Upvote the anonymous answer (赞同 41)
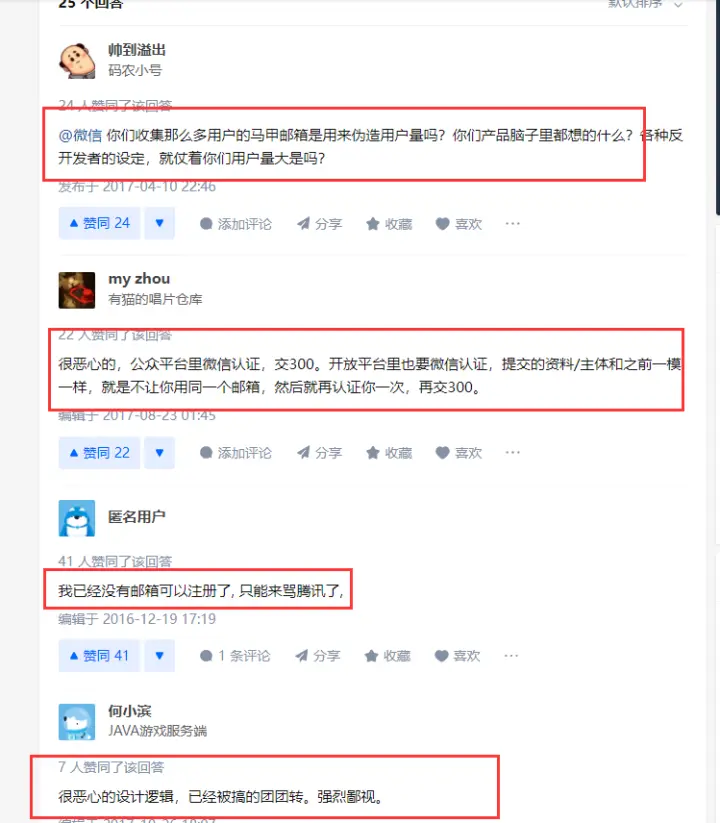 pos(99,656)
